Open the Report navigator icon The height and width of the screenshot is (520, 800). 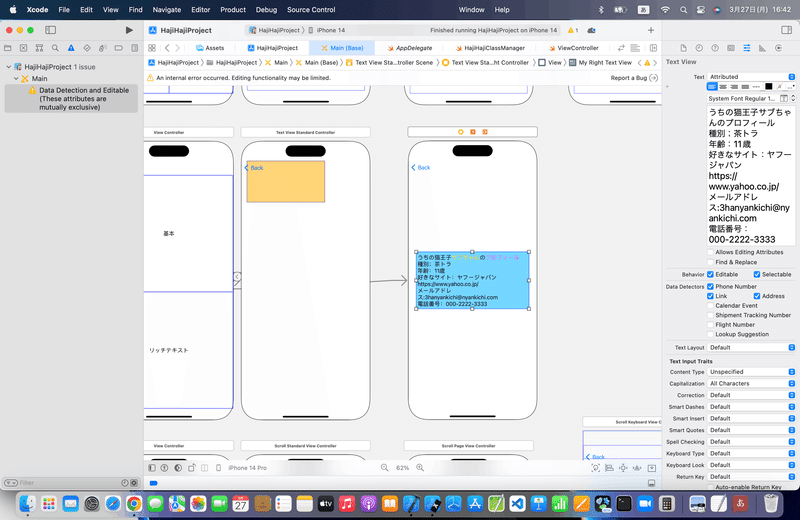[135, 48]
